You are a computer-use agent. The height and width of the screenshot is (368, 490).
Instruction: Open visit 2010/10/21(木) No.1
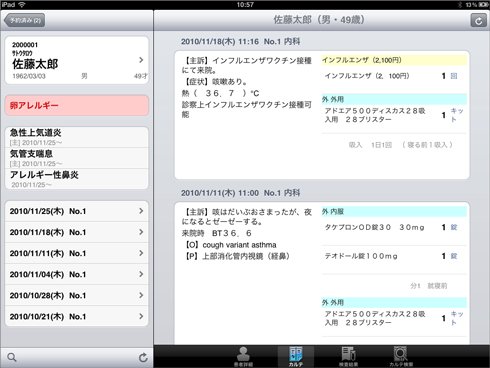coord(77,316)
